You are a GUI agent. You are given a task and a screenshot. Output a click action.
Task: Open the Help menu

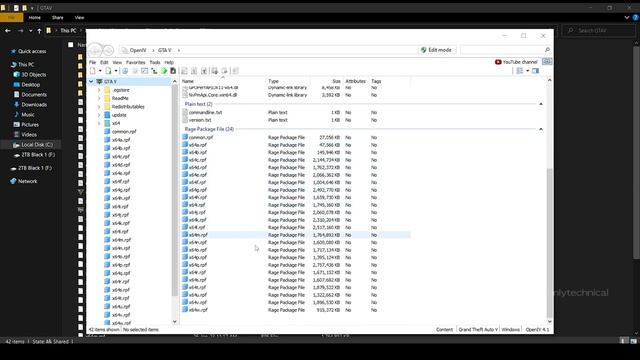[169, 62]
